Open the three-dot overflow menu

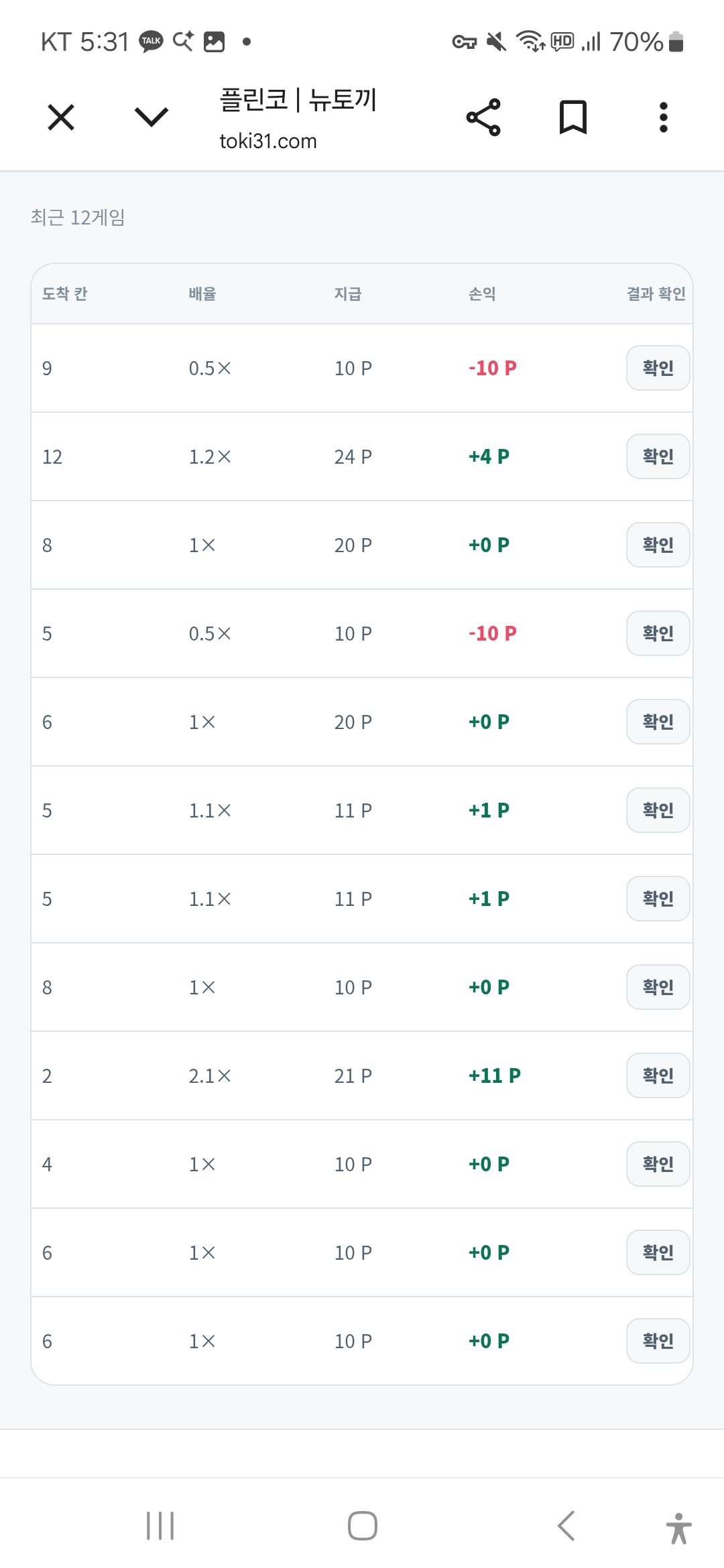click(663, 117)
